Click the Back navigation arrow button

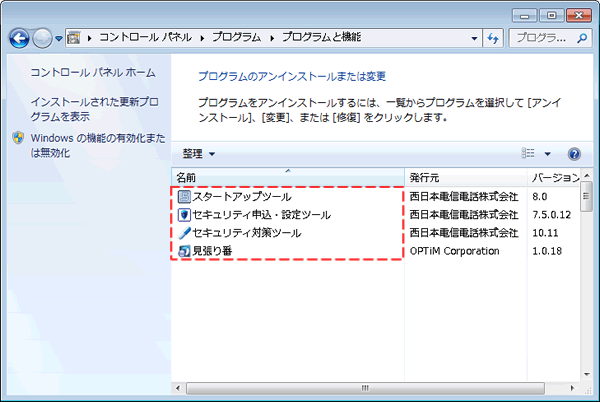(19, 38)
